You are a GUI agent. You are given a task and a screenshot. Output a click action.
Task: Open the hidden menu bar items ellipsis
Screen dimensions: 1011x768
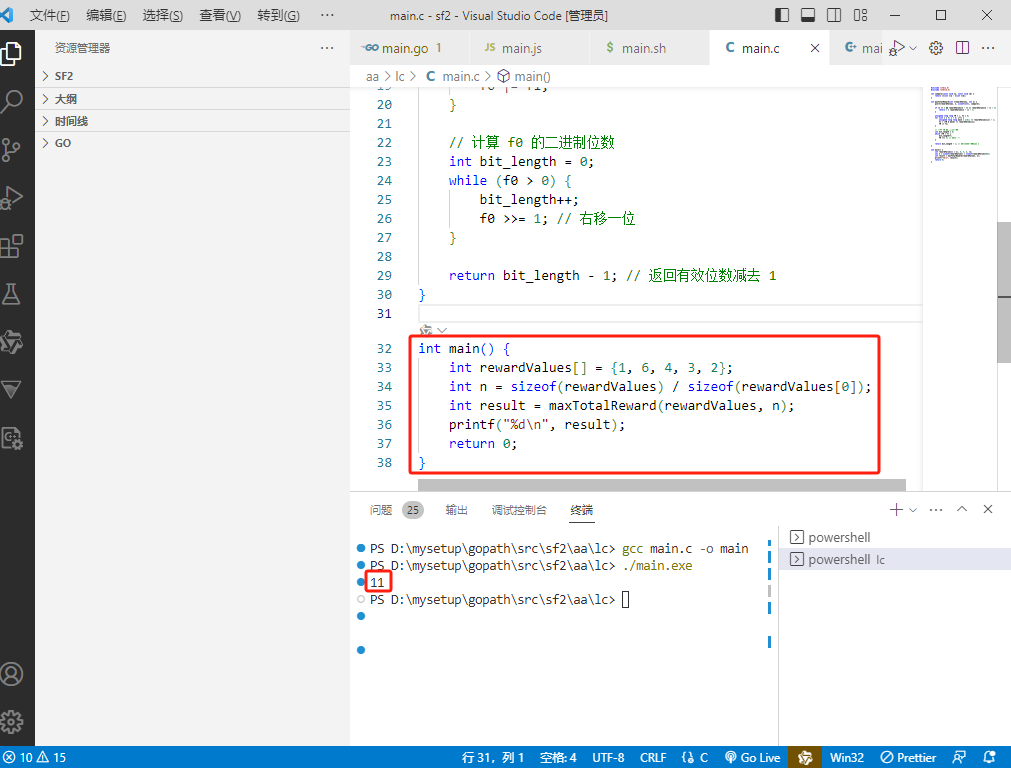click(x=327, y=15)
